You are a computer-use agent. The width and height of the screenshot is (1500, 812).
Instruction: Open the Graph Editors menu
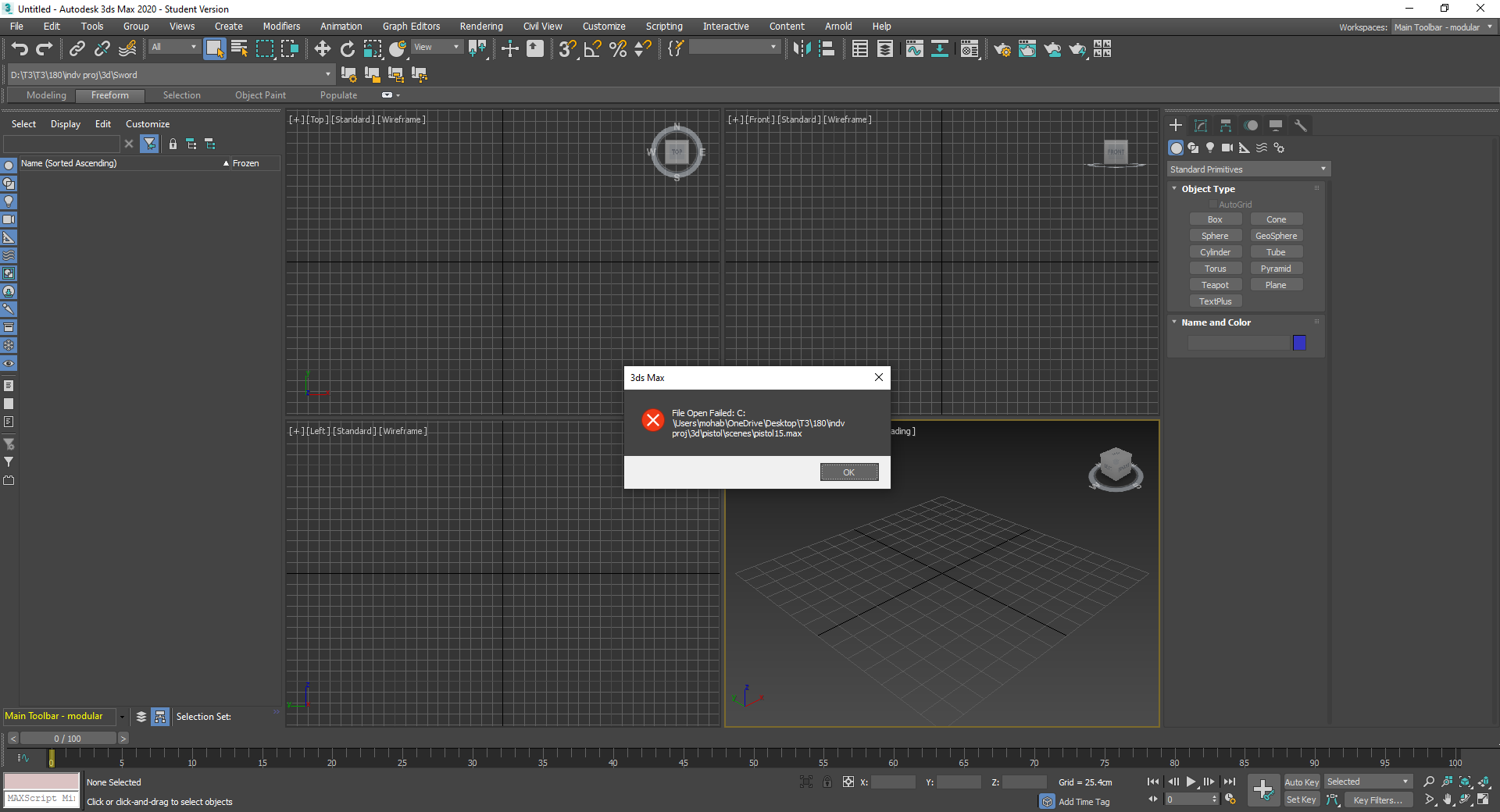pyautogui.click(x=411, y=27)
